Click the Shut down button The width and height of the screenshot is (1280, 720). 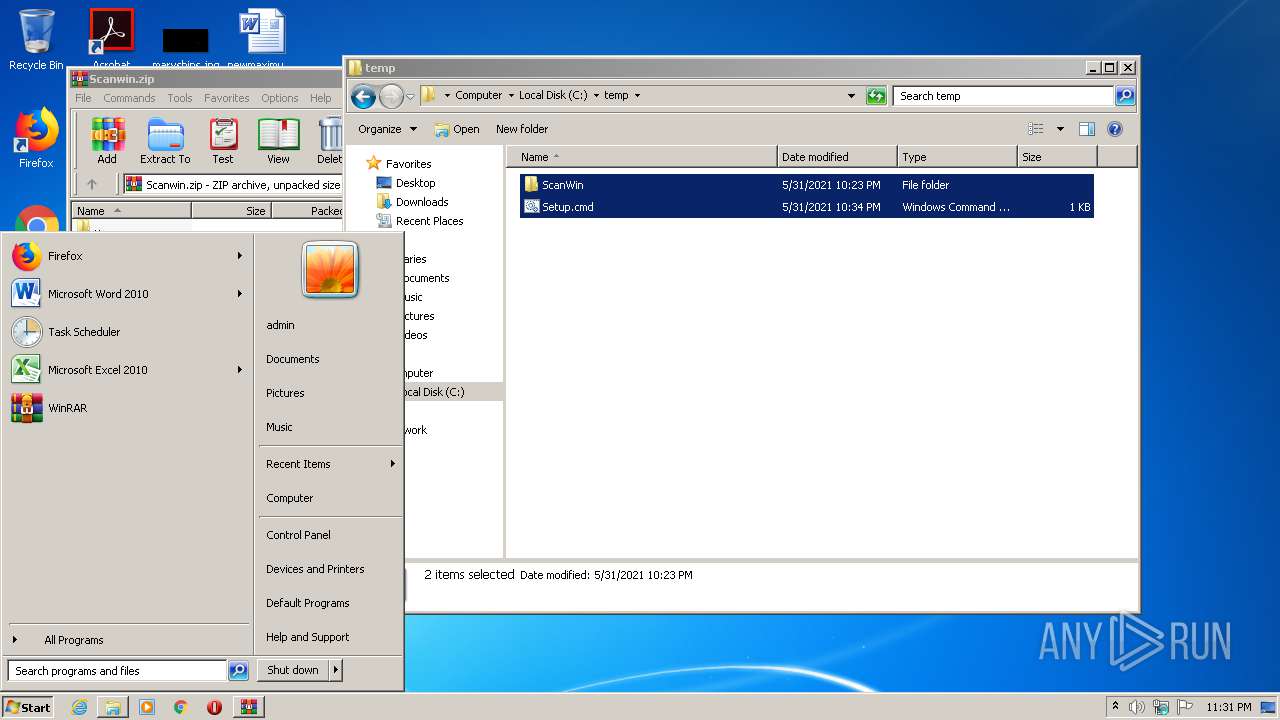coord(293,670)
